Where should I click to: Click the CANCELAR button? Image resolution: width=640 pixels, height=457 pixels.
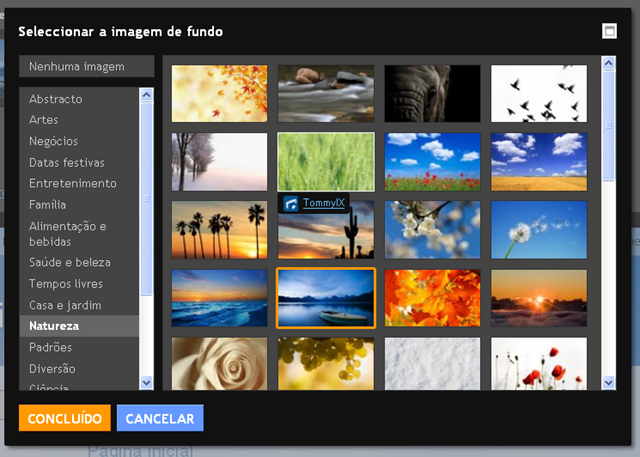point(160,418)
